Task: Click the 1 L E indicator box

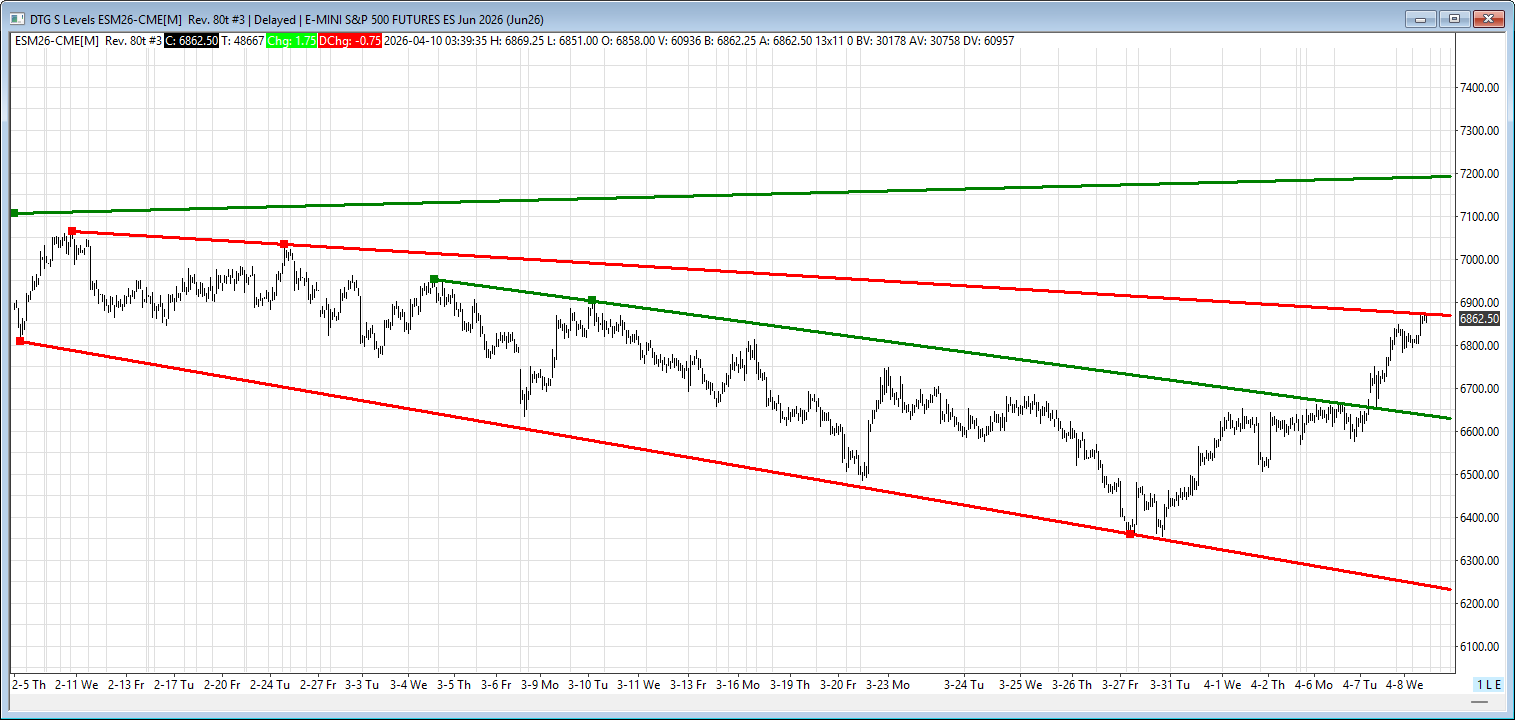Action: point(1488,684)
